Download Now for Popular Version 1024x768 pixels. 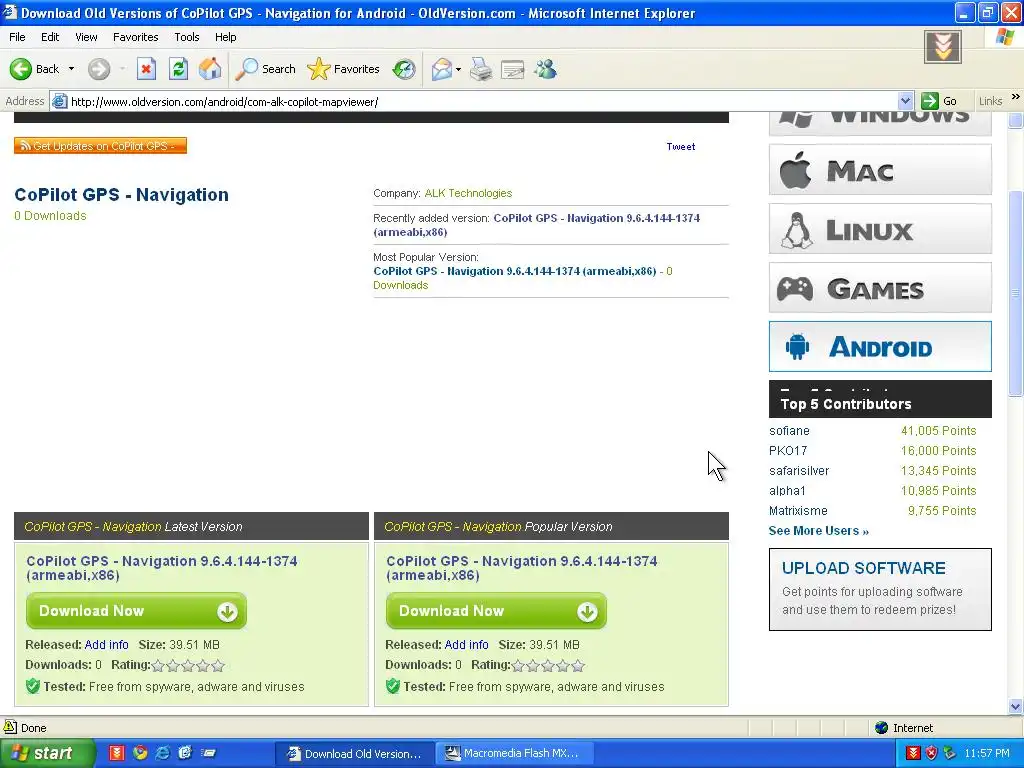click(496, 611)
